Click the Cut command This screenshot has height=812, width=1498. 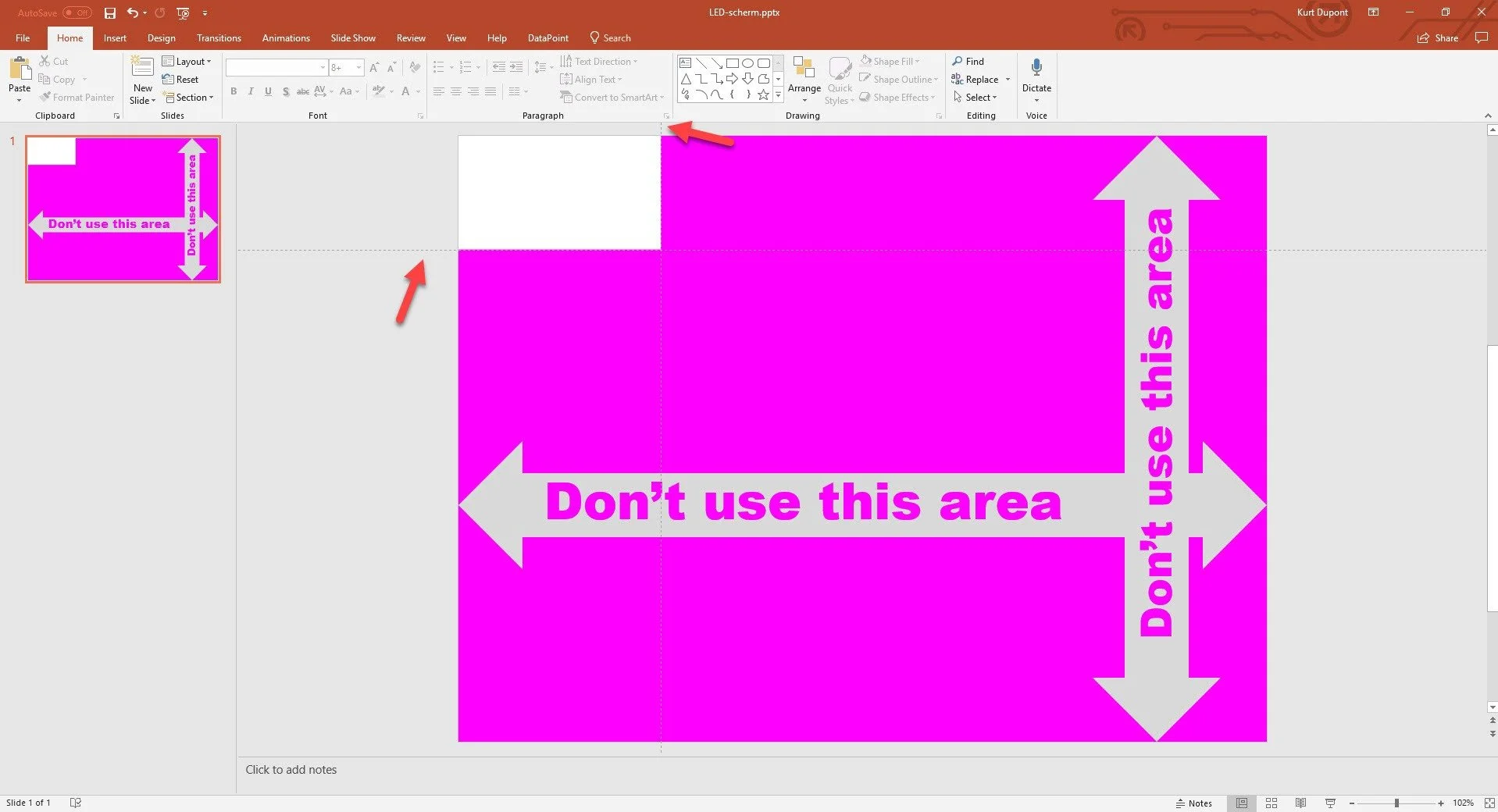click(x=54, y=61)
